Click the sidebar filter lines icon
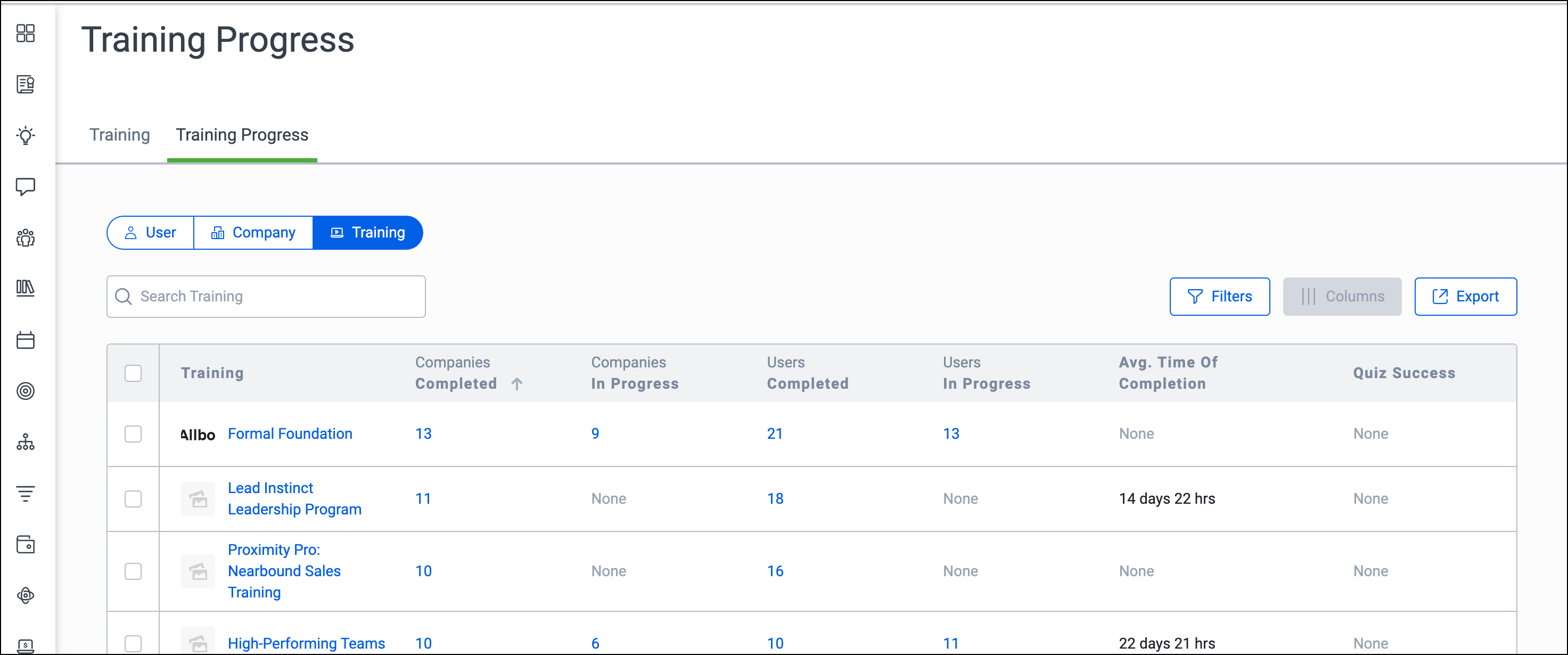 (26, 493)
